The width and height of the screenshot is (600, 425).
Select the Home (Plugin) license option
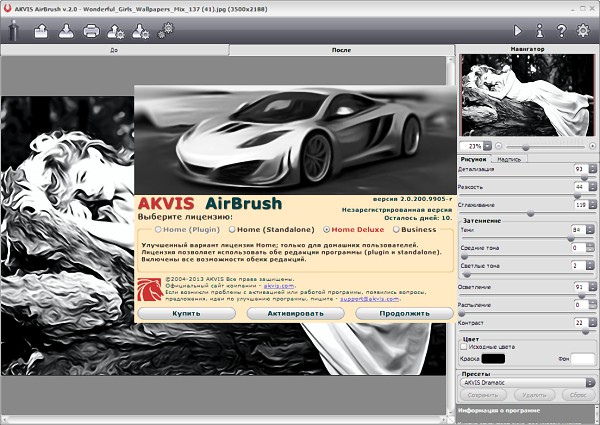pyautogui.click(x=156, y=229)
